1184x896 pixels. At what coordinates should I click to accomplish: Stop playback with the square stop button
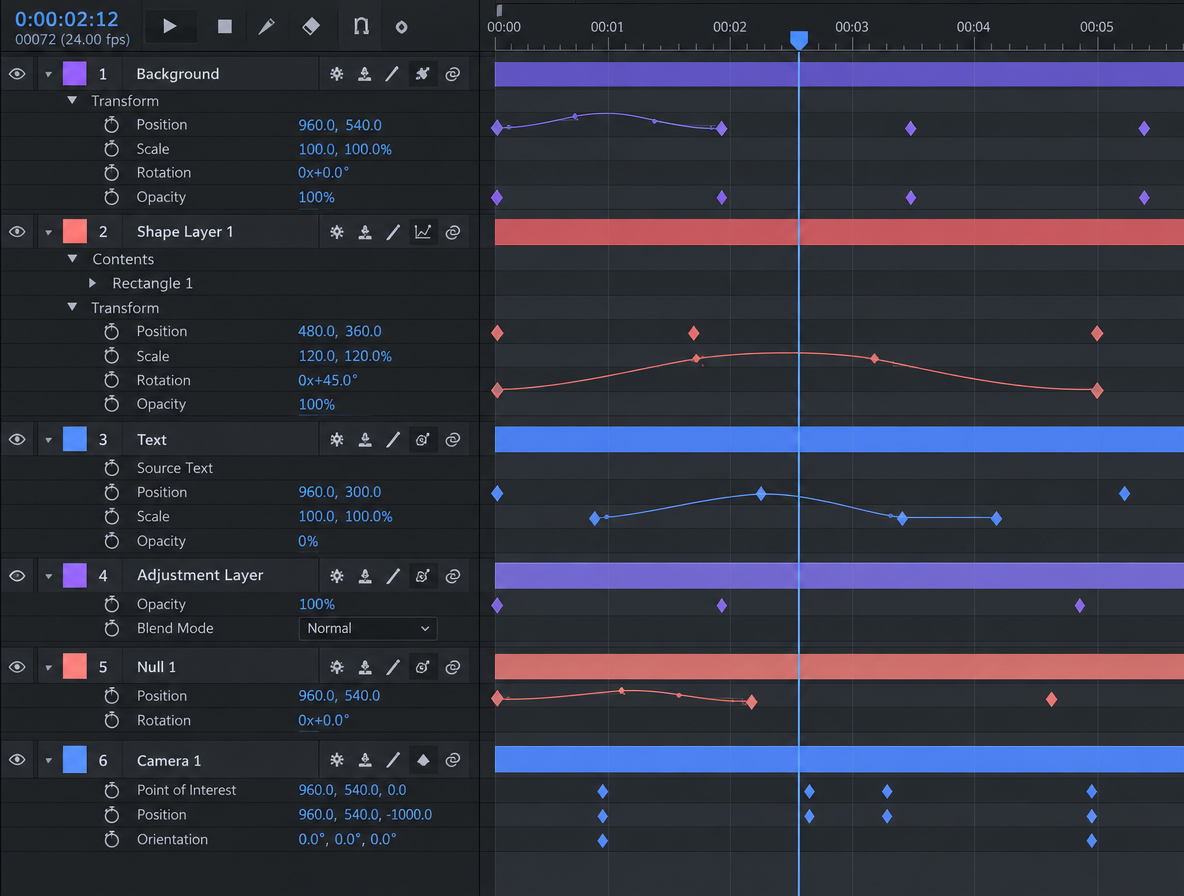coord(224,26)
